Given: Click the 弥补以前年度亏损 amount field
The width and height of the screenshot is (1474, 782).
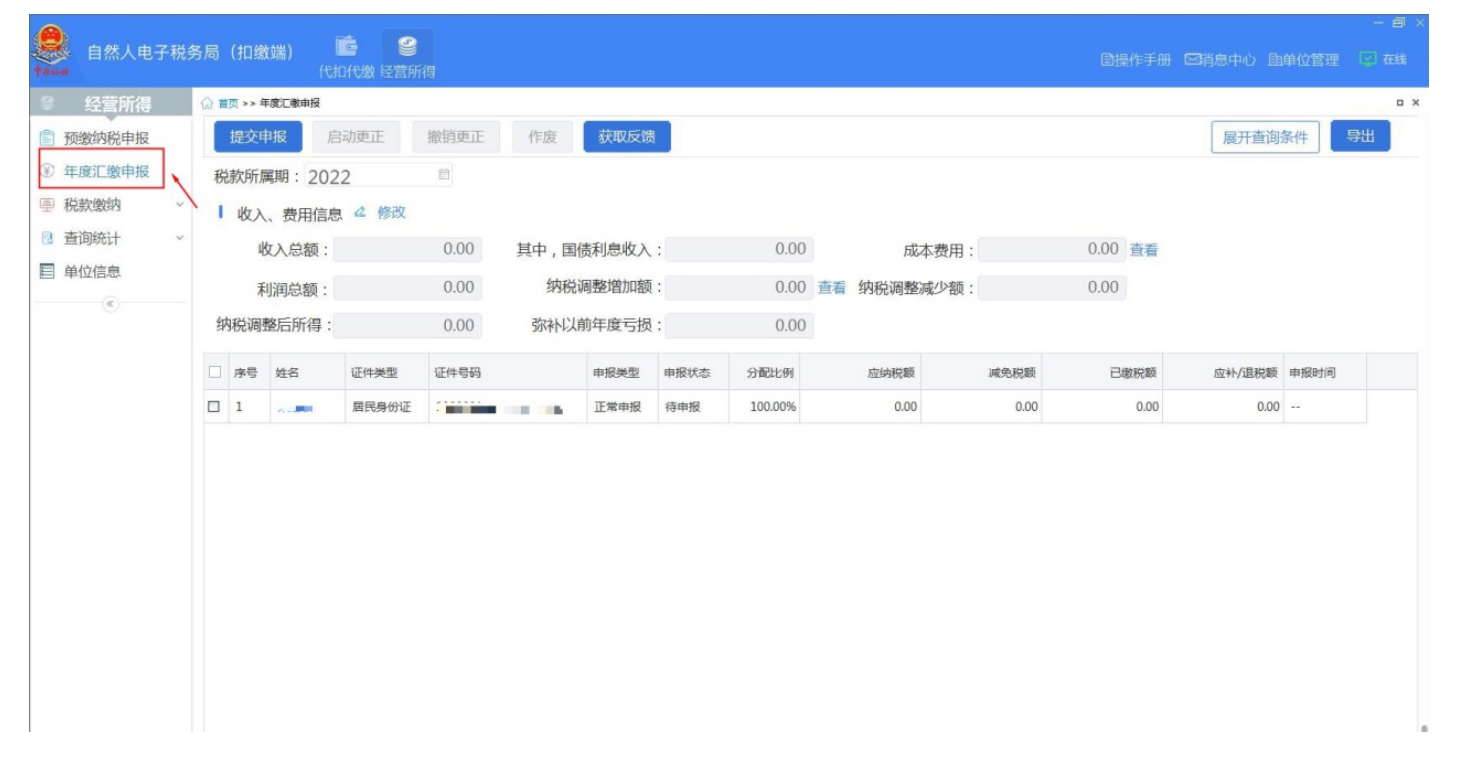Looking at the screenshot, I should pos(739,326).
